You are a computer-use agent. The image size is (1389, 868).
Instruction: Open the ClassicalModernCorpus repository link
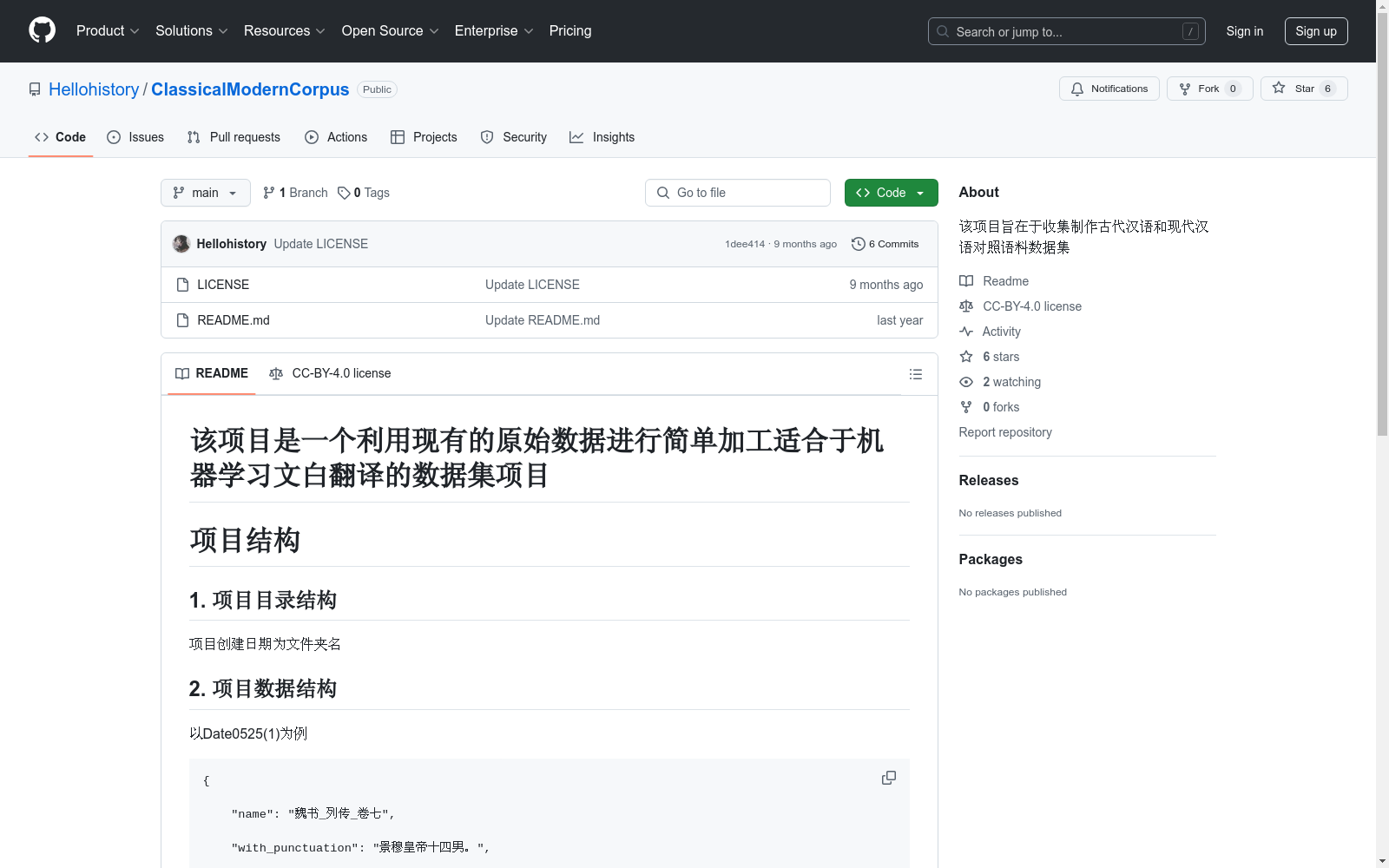pyautogui.click(x=250, y=89)
